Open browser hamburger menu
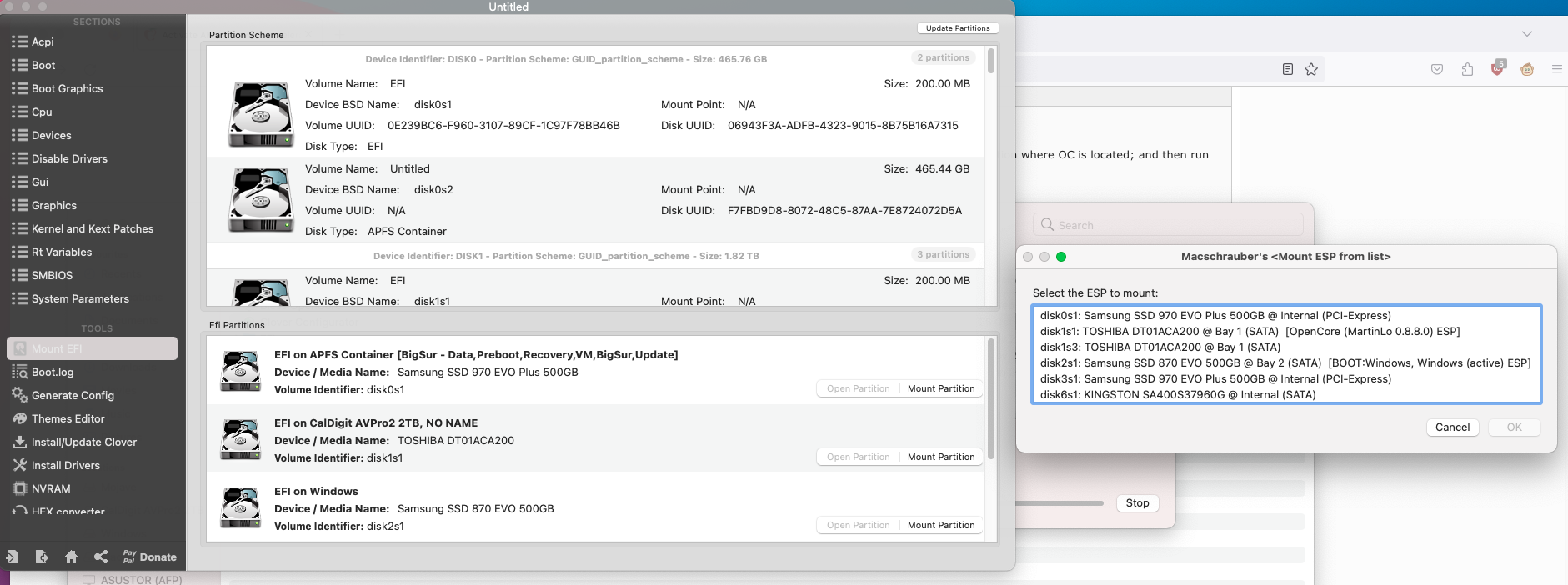The width and height of the screenshot is (1568, 585). [1556, 69]
